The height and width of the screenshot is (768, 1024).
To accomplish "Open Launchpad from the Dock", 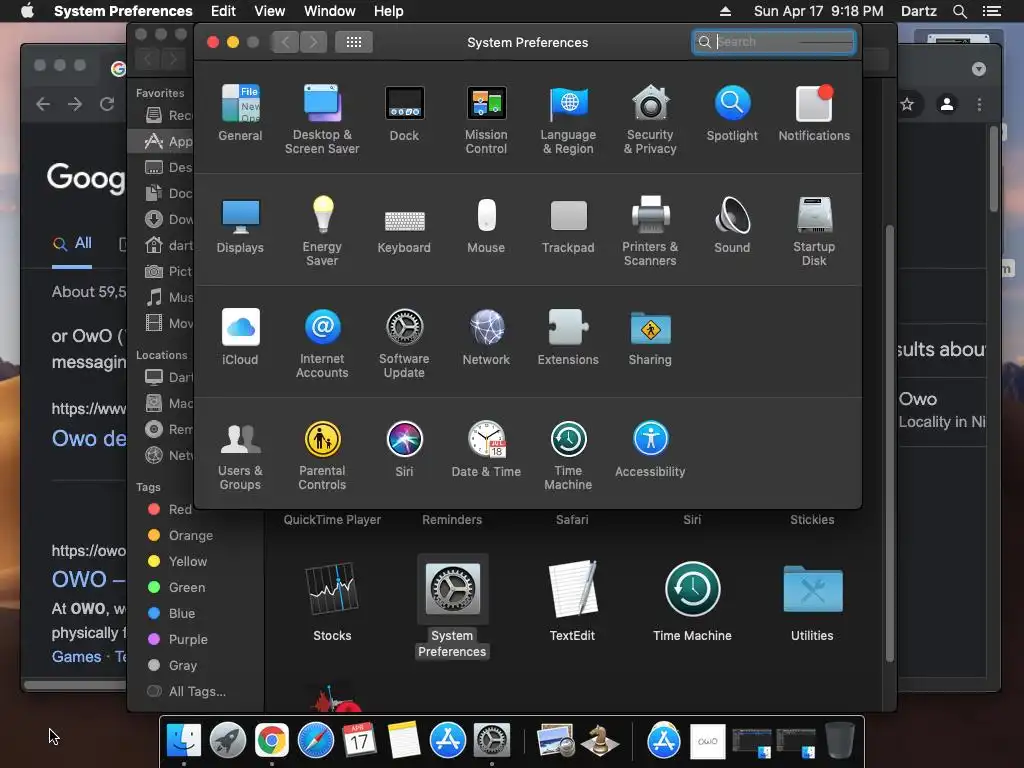I will [227, 741].
